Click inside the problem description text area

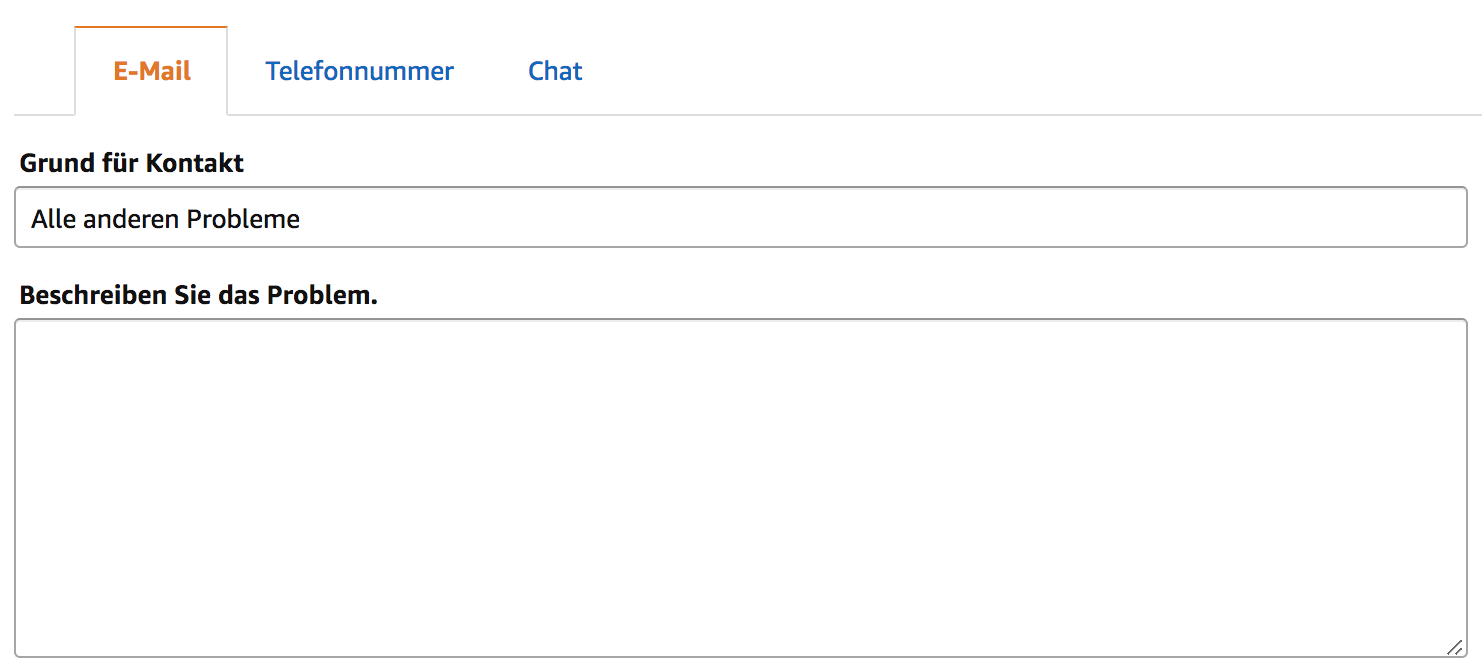tap(741, 488)
